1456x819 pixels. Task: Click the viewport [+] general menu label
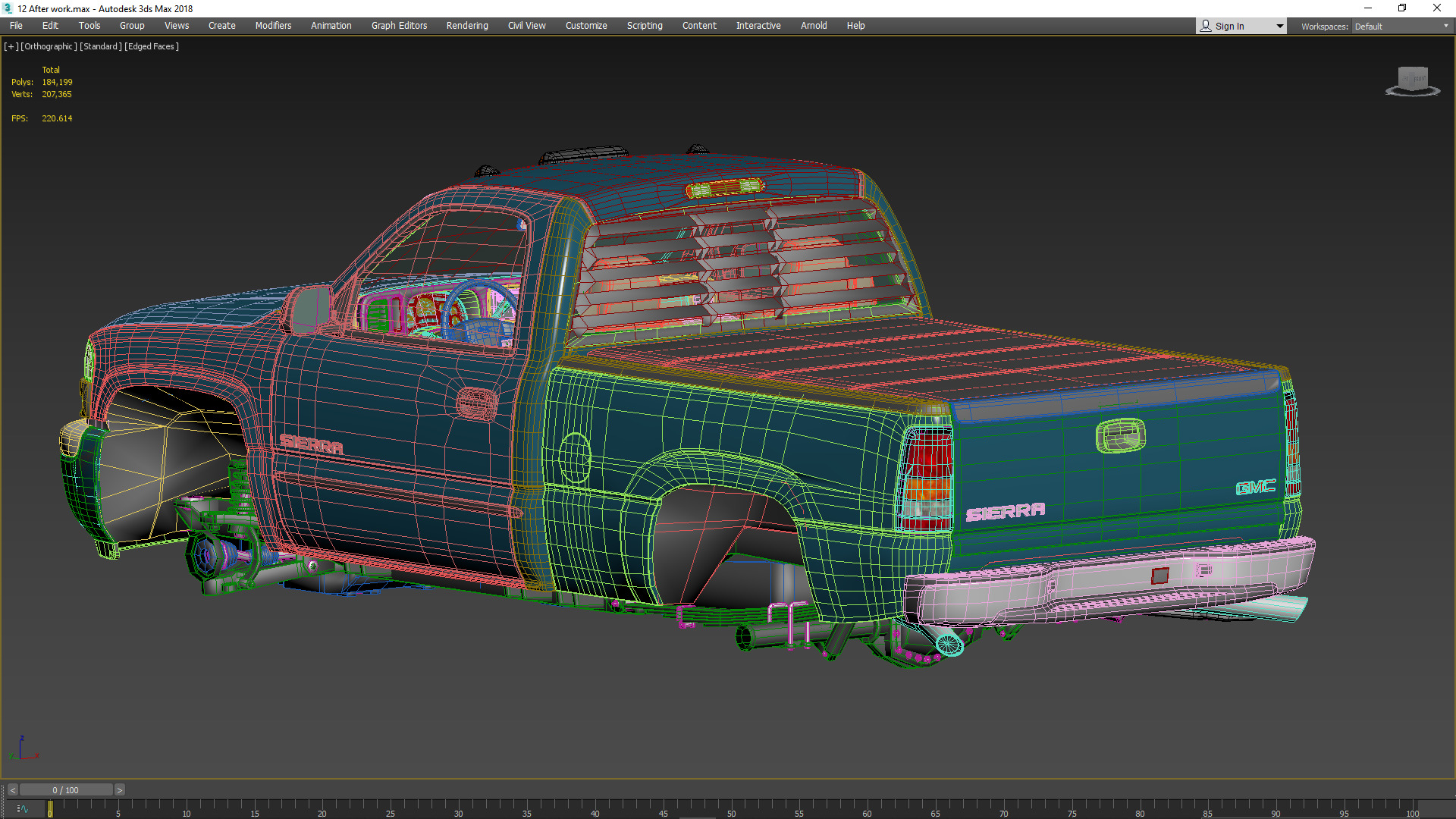(11, 46)
